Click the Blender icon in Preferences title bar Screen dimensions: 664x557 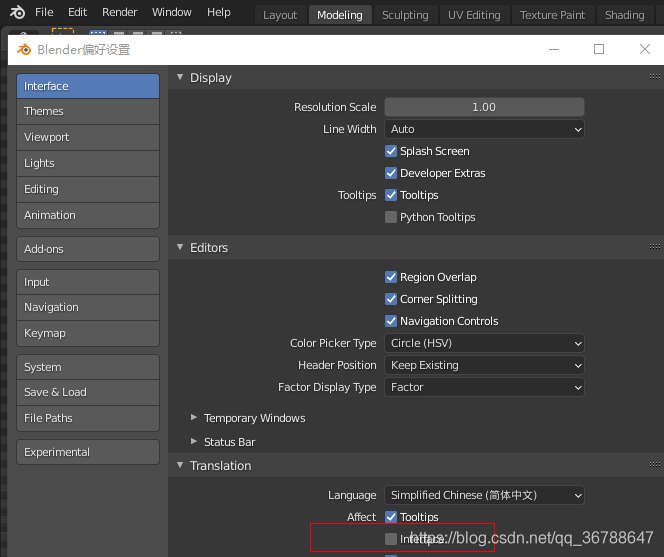(24, 50)
